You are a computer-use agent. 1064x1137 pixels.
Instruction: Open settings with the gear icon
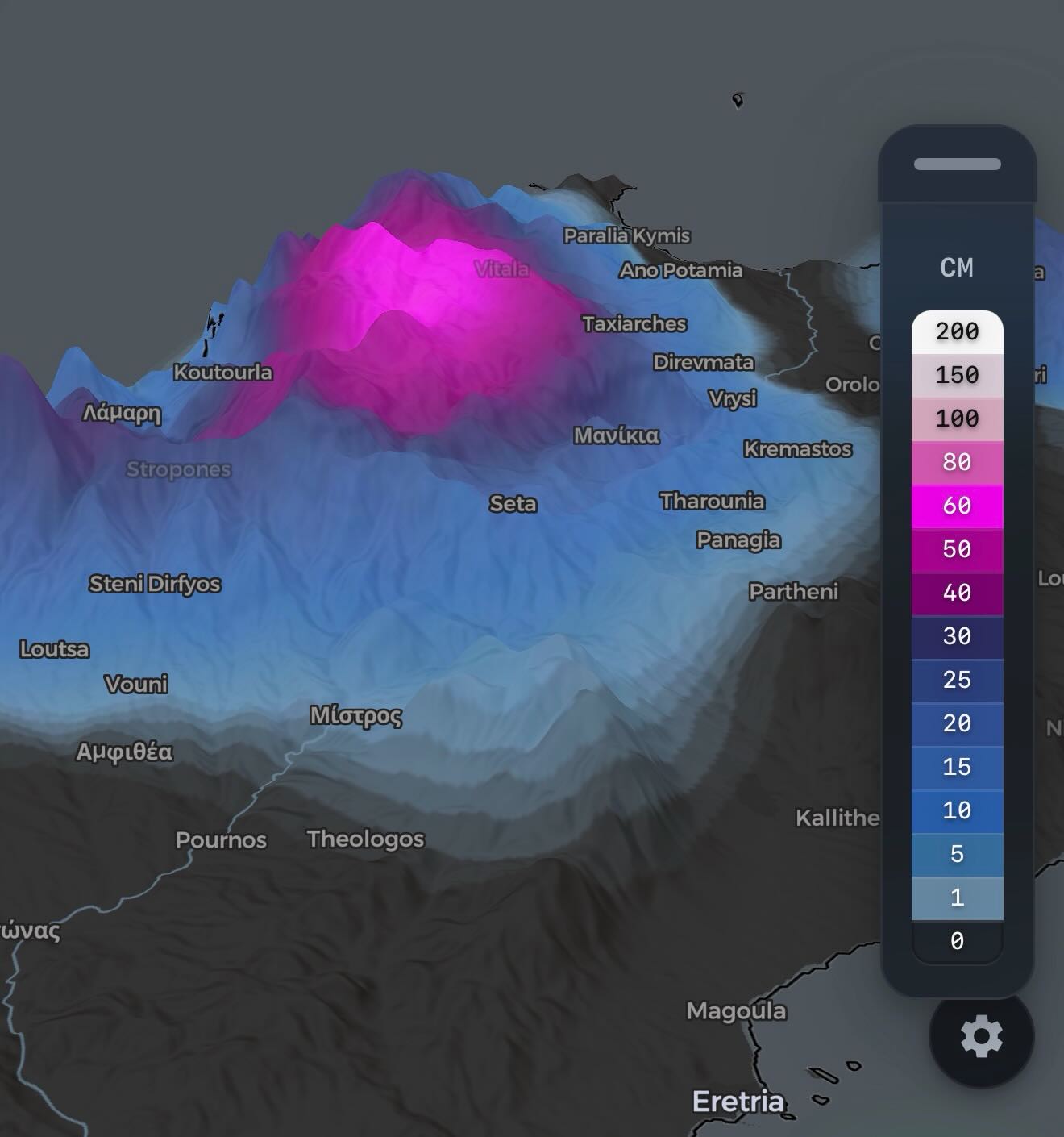[981, 1036]
